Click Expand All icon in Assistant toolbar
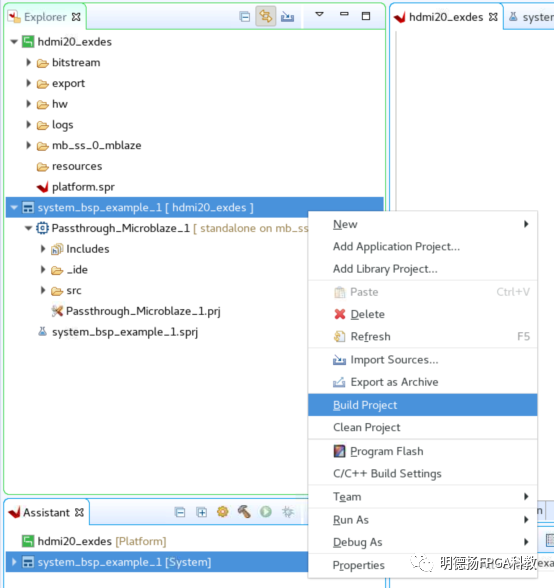This screenshot has height=588, width=554. [x=201, y=512]
